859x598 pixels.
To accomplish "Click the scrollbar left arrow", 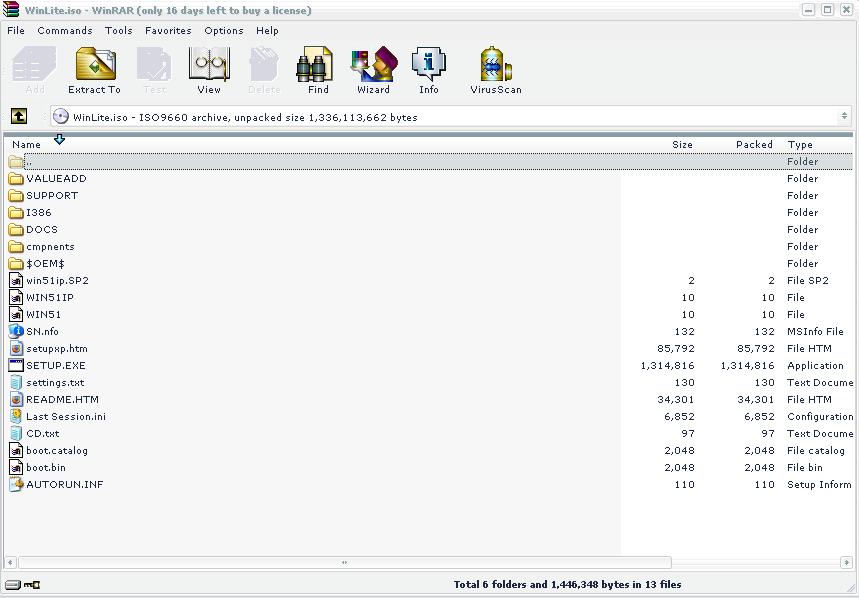I will 10,562.
